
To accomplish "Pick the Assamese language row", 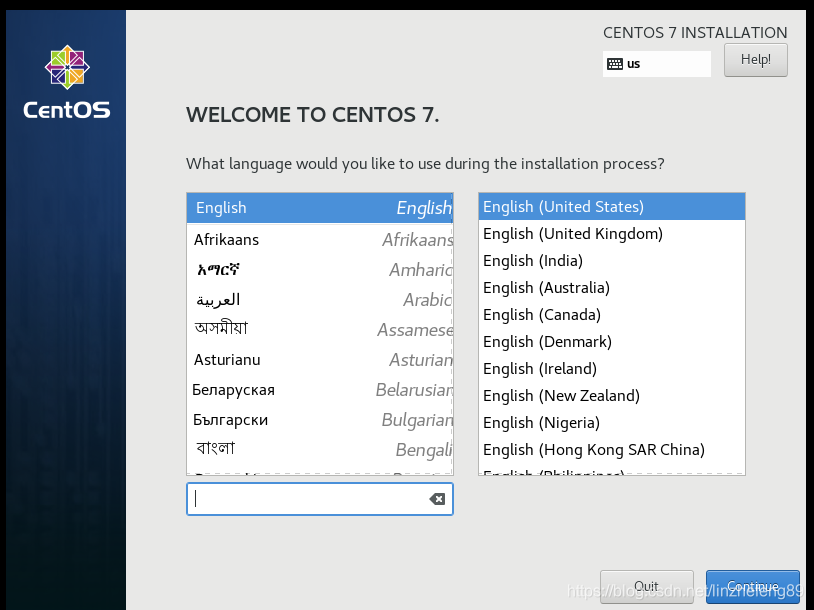I will [320, 330].
